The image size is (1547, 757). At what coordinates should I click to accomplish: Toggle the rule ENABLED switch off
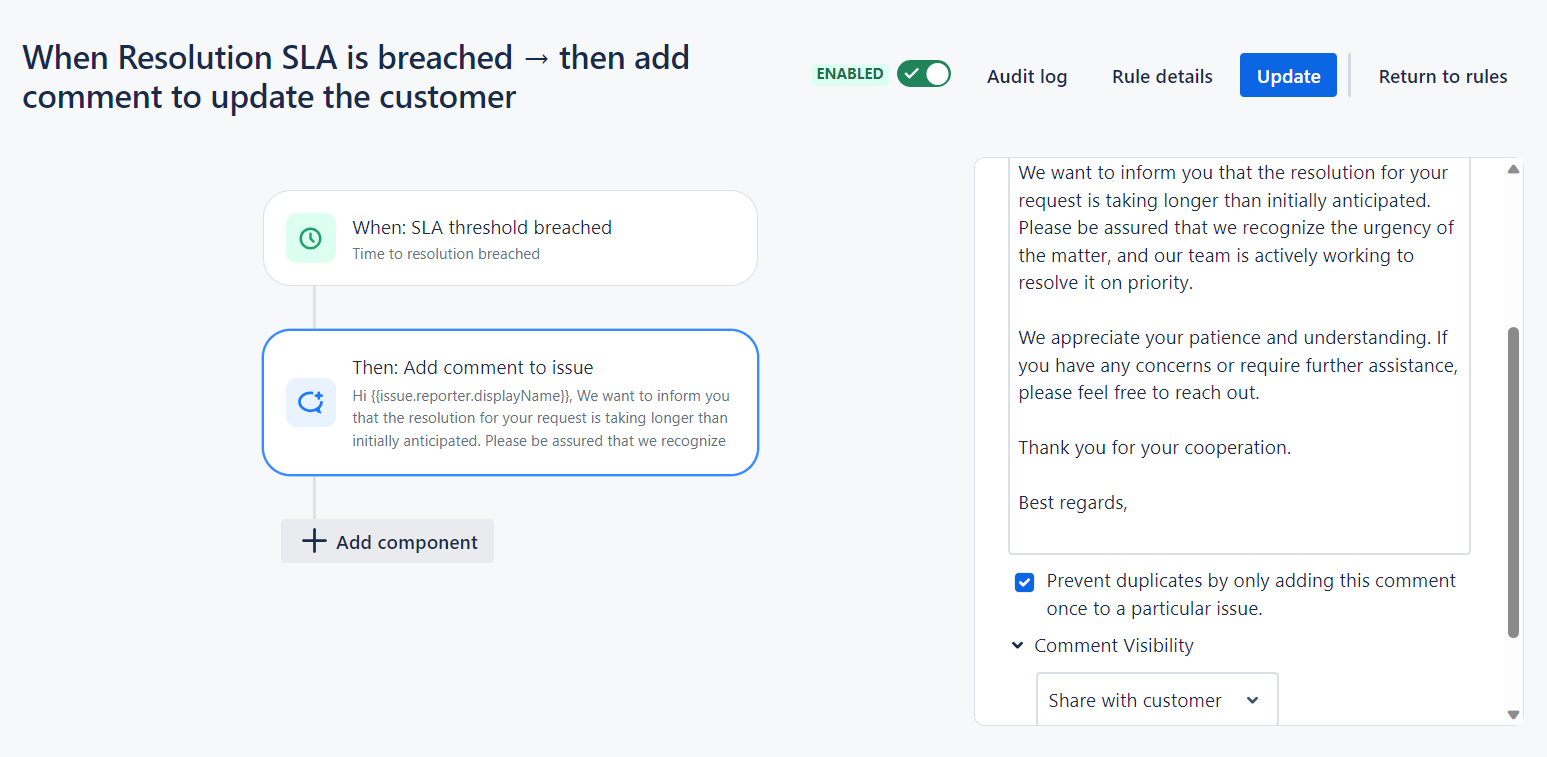coord(923,74)
